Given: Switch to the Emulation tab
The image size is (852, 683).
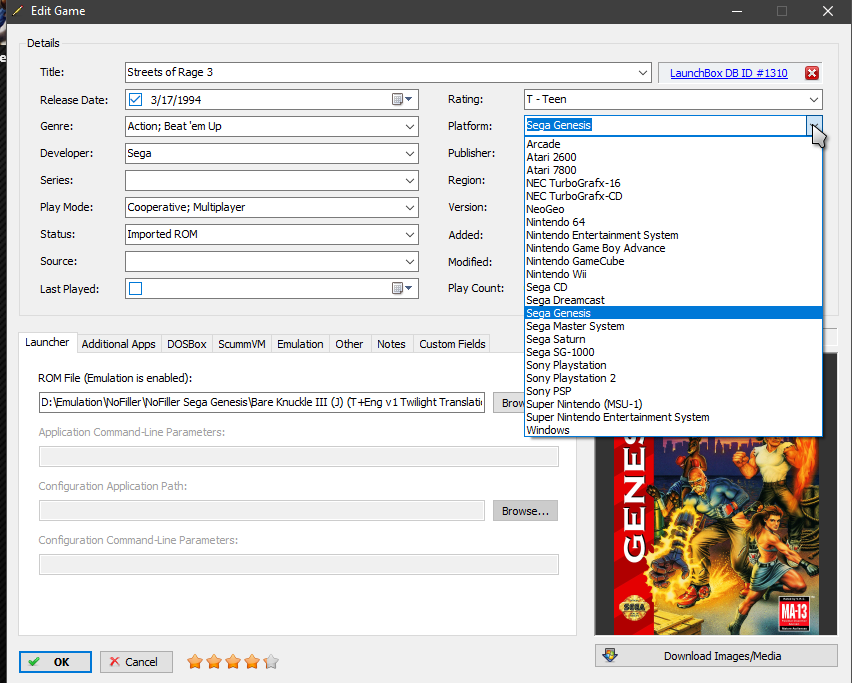Looking at the screenshot, I should (x=300, y=344).
